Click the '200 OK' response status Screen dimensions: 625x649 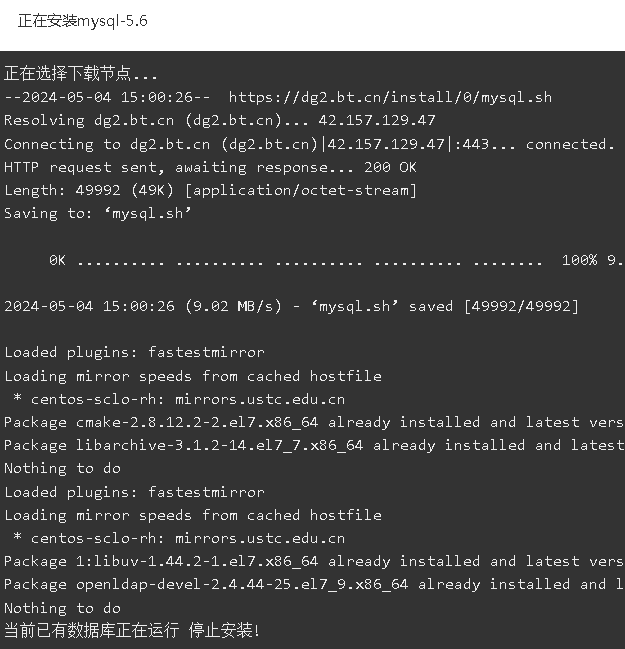pos(390,167)
